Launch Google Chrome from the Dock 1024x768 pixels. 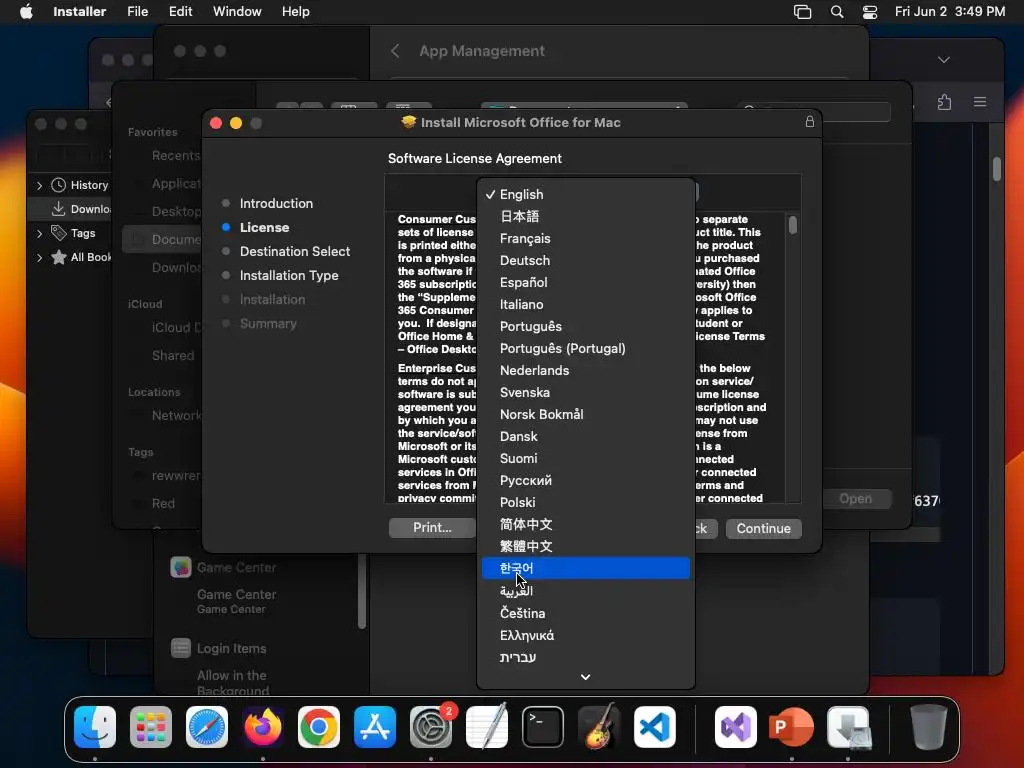319,727
